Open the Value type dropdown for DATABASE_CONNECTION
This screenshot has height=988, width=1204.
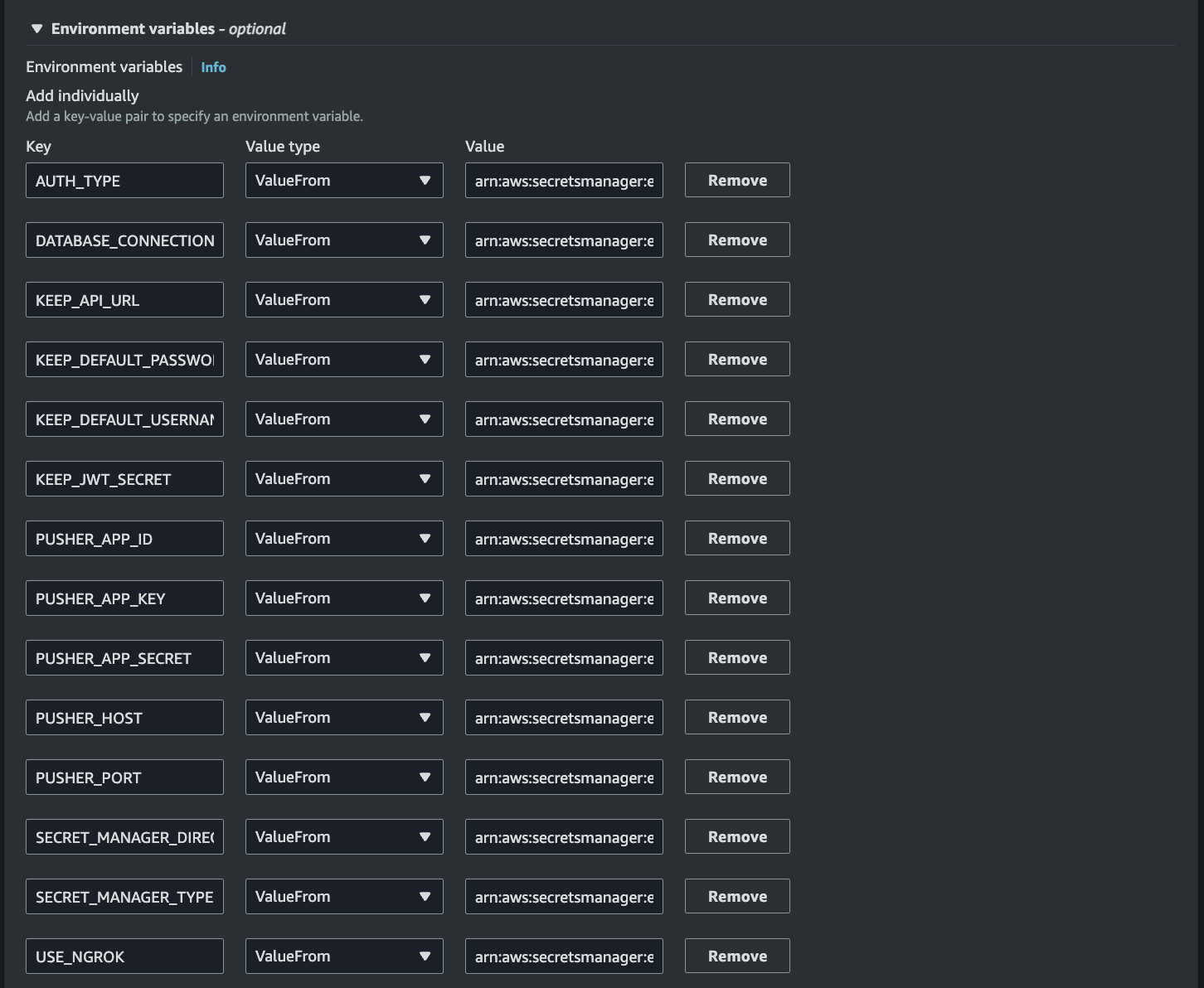tap(343, 240)
